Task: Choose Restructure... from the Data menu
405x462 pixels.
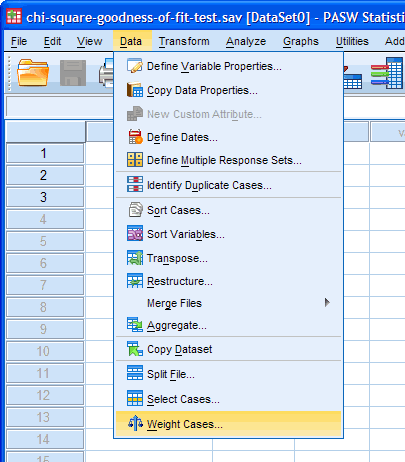Action: [228, 281]
